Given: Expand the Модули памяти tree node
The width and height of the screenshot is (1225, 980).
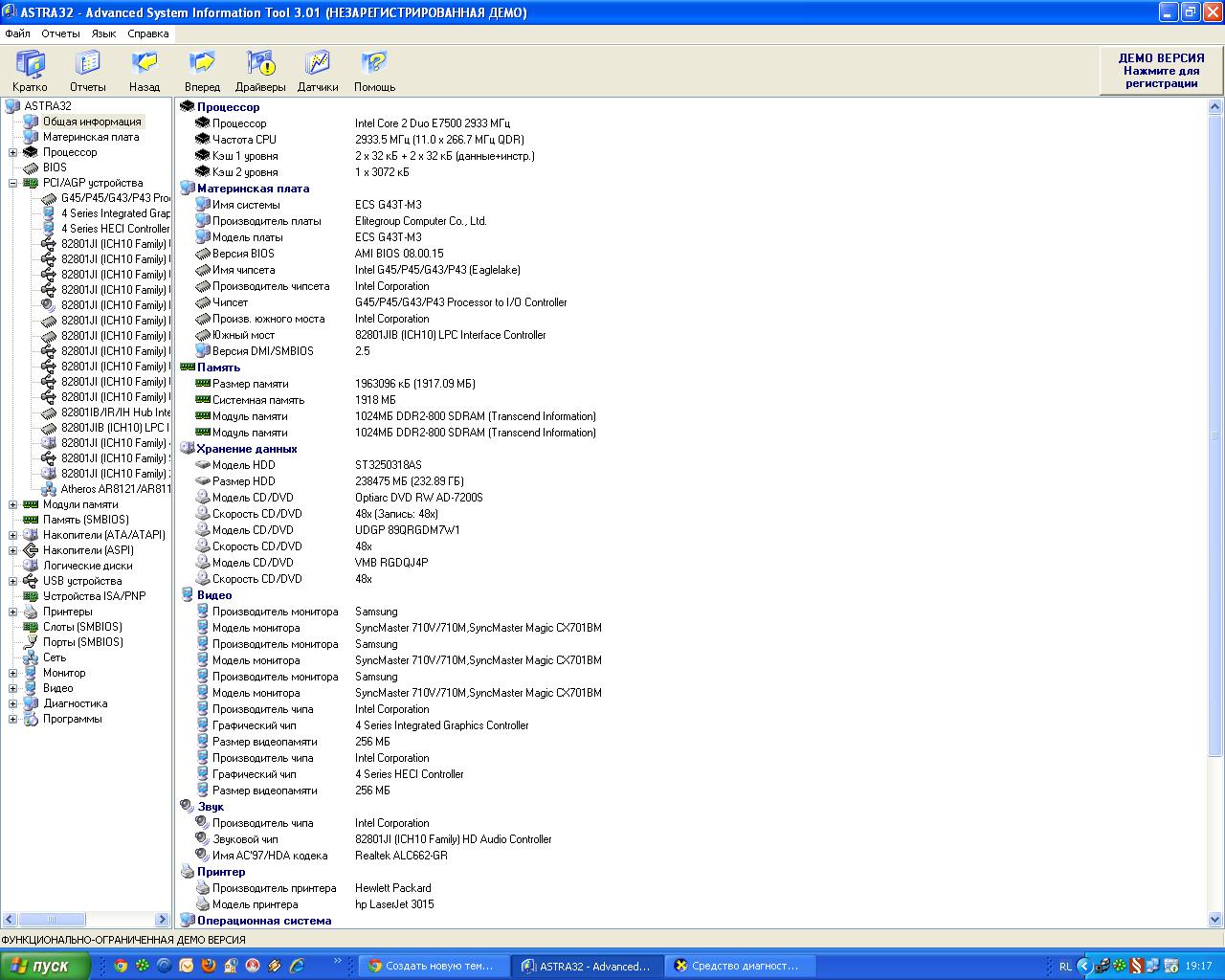Looking at the screenshot, I should pyautogui.click(x=13, y=504).
